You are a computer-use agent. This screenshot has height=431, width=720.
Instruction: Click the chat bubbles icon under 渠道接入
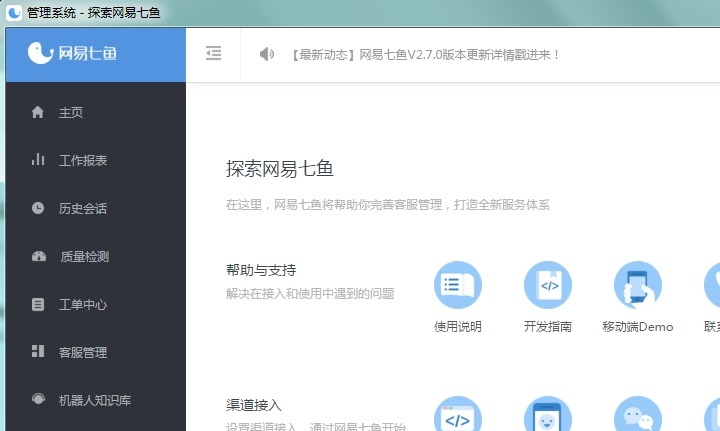pyautogui.click(x=638, y=414)
